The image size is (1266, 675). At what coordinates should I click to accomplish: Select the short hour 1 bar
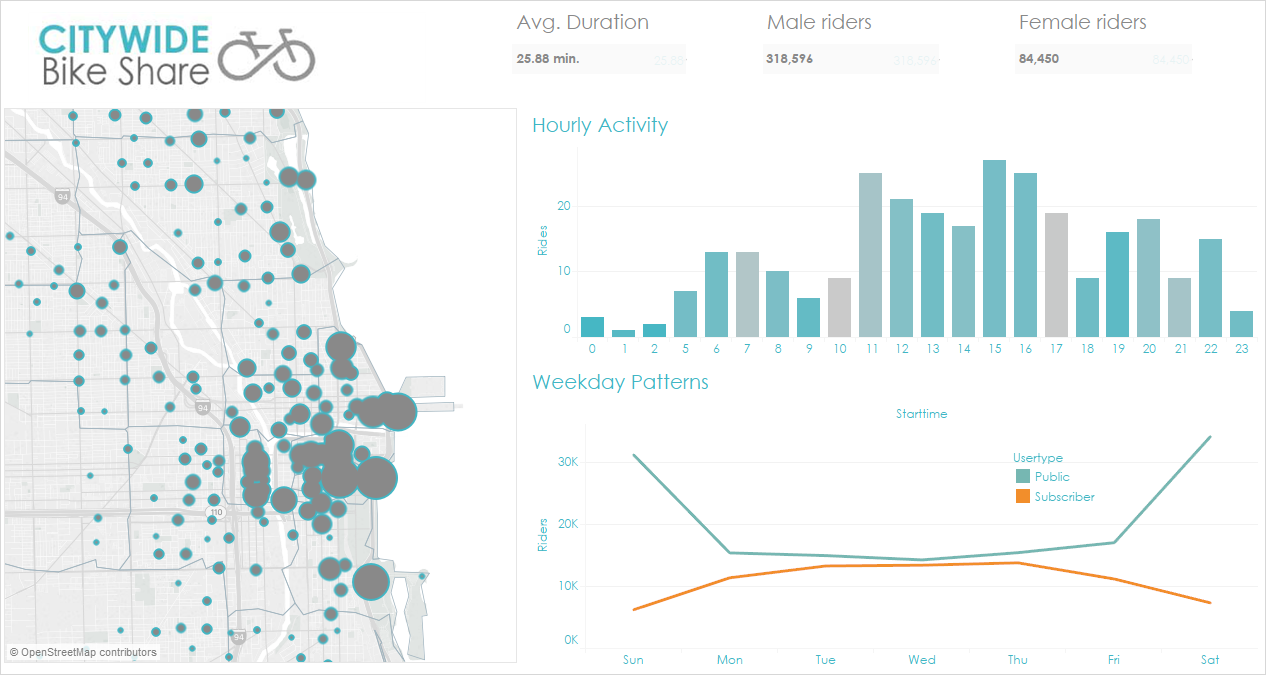[623, 333]
